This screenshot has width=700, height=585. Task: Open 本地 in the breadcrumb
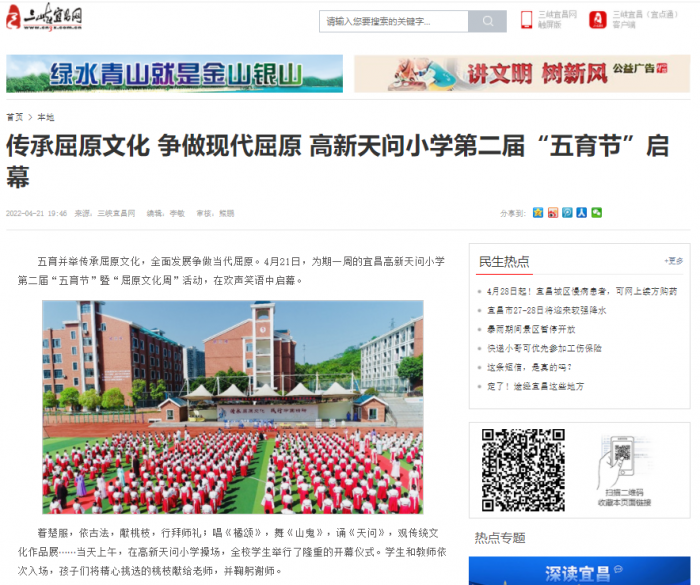point(46,117)
